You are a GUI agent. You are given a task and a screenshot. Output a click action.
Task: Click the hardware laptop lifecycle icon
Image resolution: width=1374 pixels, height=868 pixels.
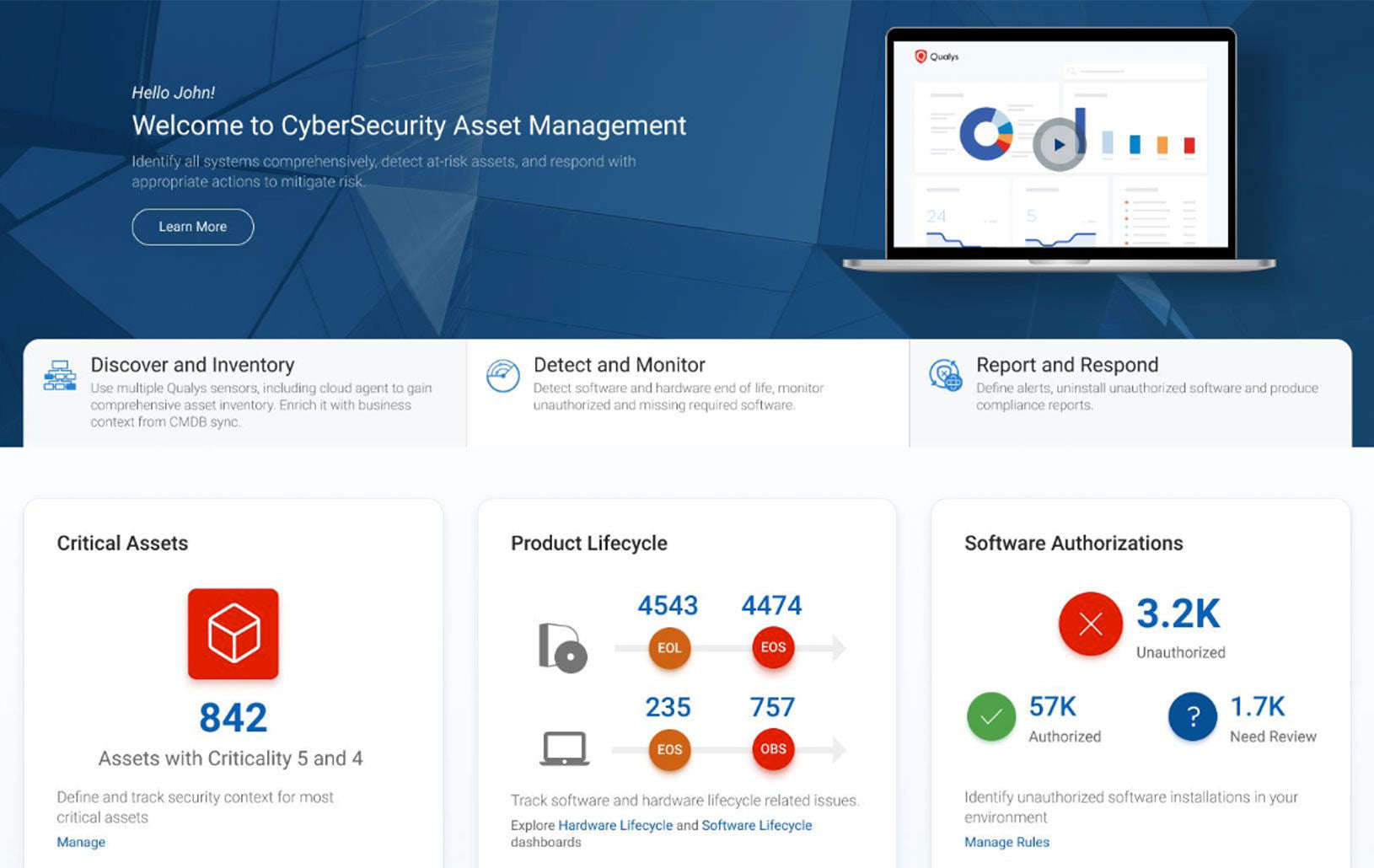pos(564,748)
